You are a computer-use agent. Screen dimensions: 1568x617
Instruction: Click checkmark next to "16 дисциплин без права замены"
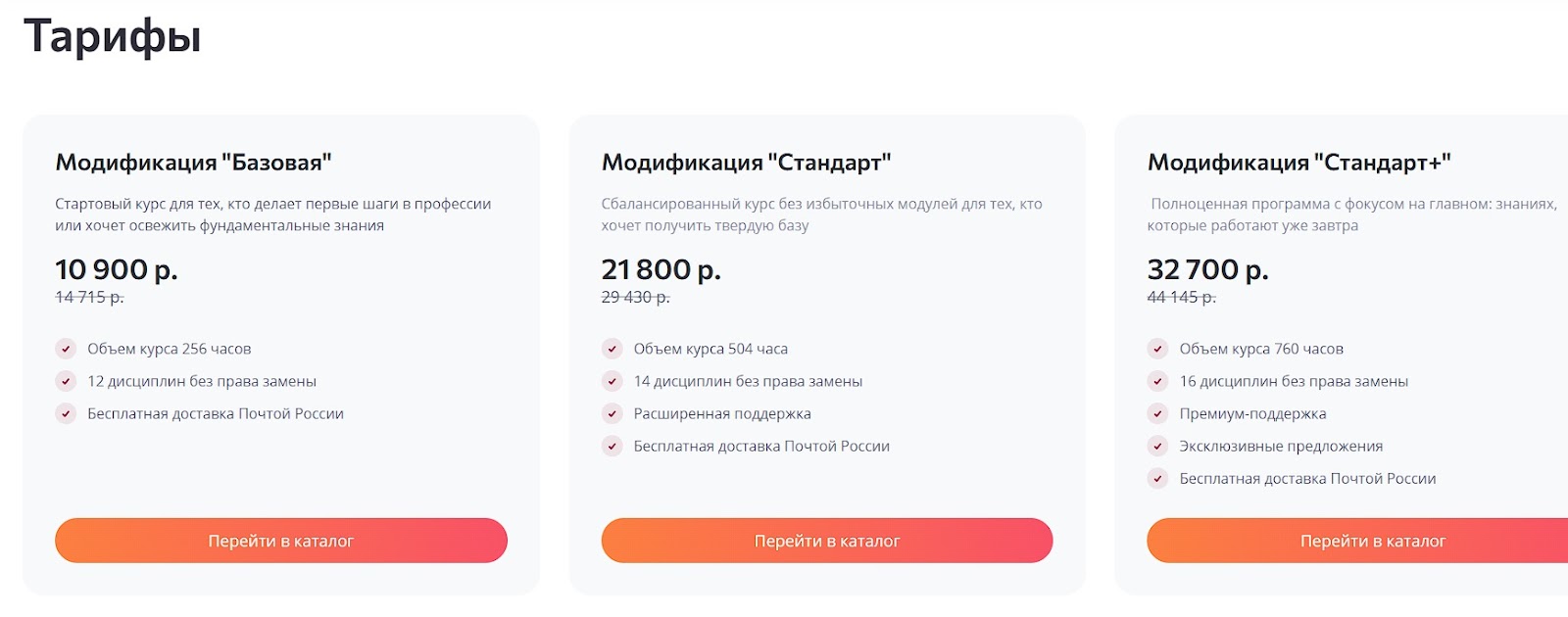pos(1156,381)
